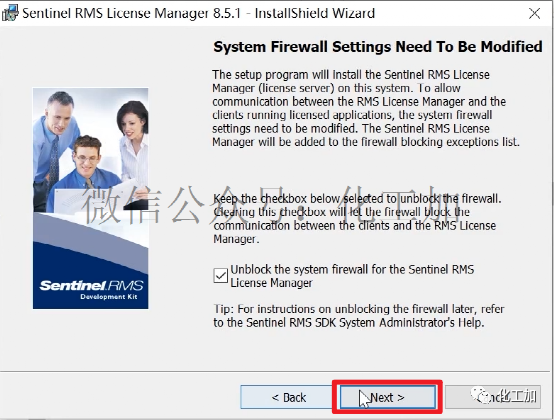This screenshot has width=554, height=420.
Task: Click the 'Keep the checkbox below selected' paragraph
Action: (x=357, y=219)
